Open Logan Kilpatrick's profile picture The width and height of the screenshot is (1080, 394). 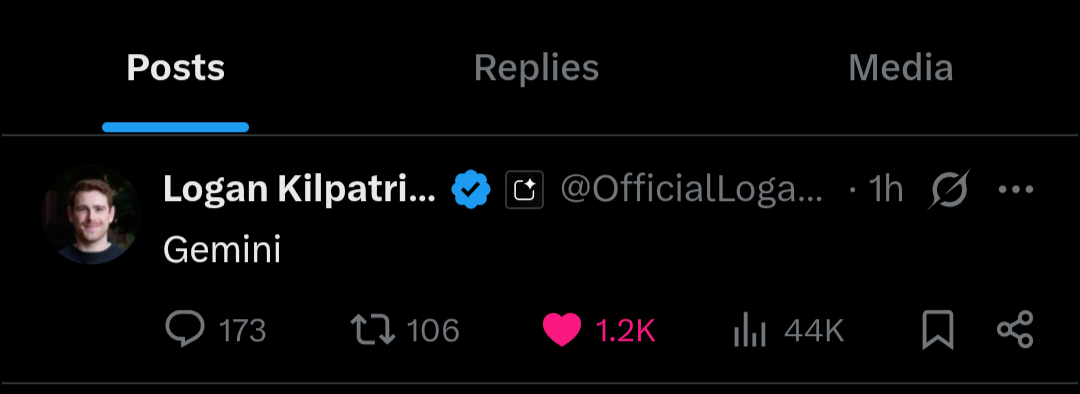point(91,214)
